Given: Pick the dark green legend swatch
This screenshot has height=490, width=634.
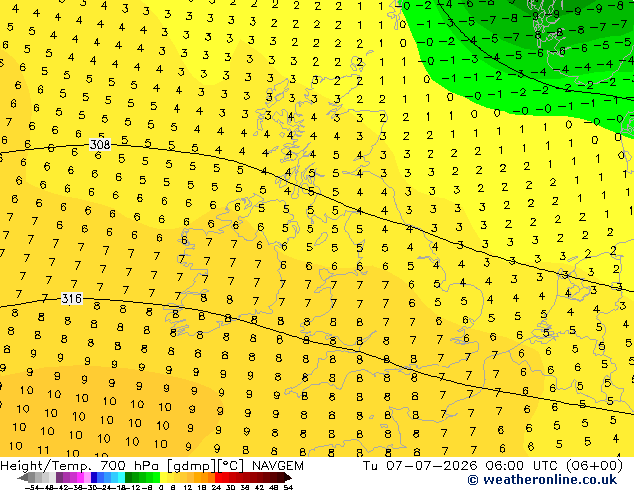Looking at the screenshot, I should (x=129, y=477).
